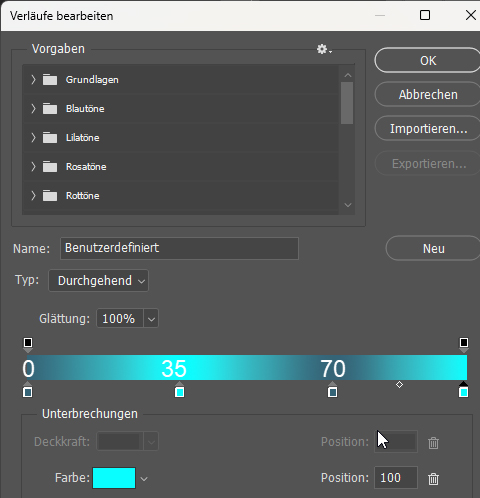Click the Name input field

click(179, 248)
